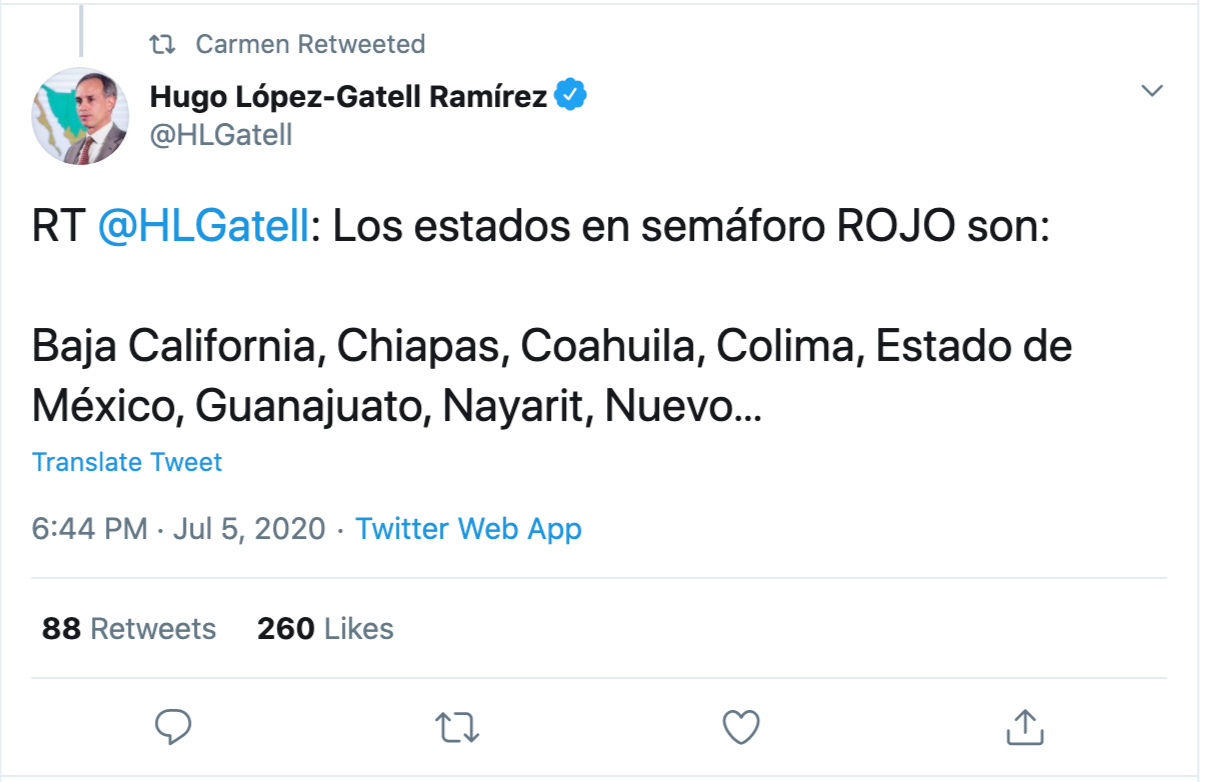Image resolution: width=1214 pixels, height=782 pixels.
Task: Click the blue @HLGatell mention in the tweet
Action: click(x=204, y=228)
